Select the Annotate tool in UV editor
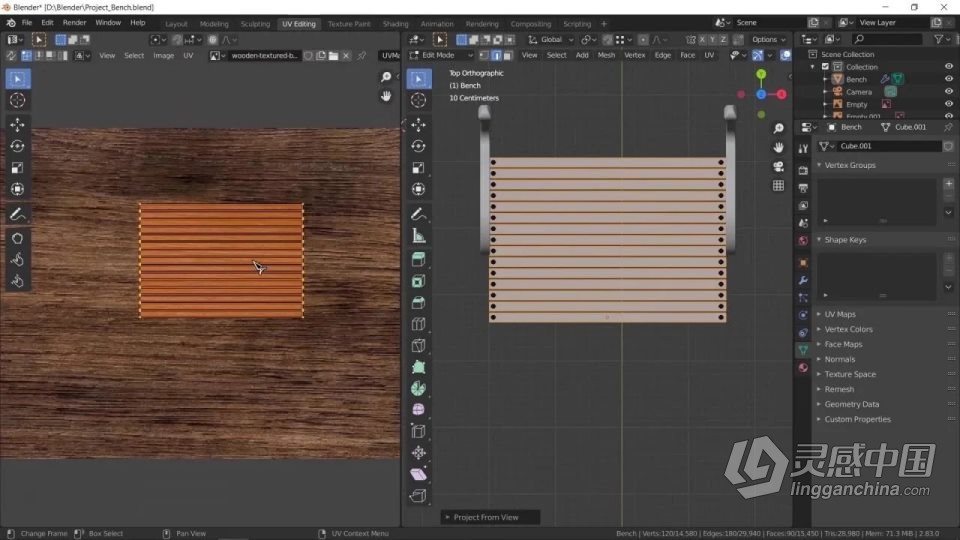The width and height of the screenshot is (960, 540). [x=17, y=214]
